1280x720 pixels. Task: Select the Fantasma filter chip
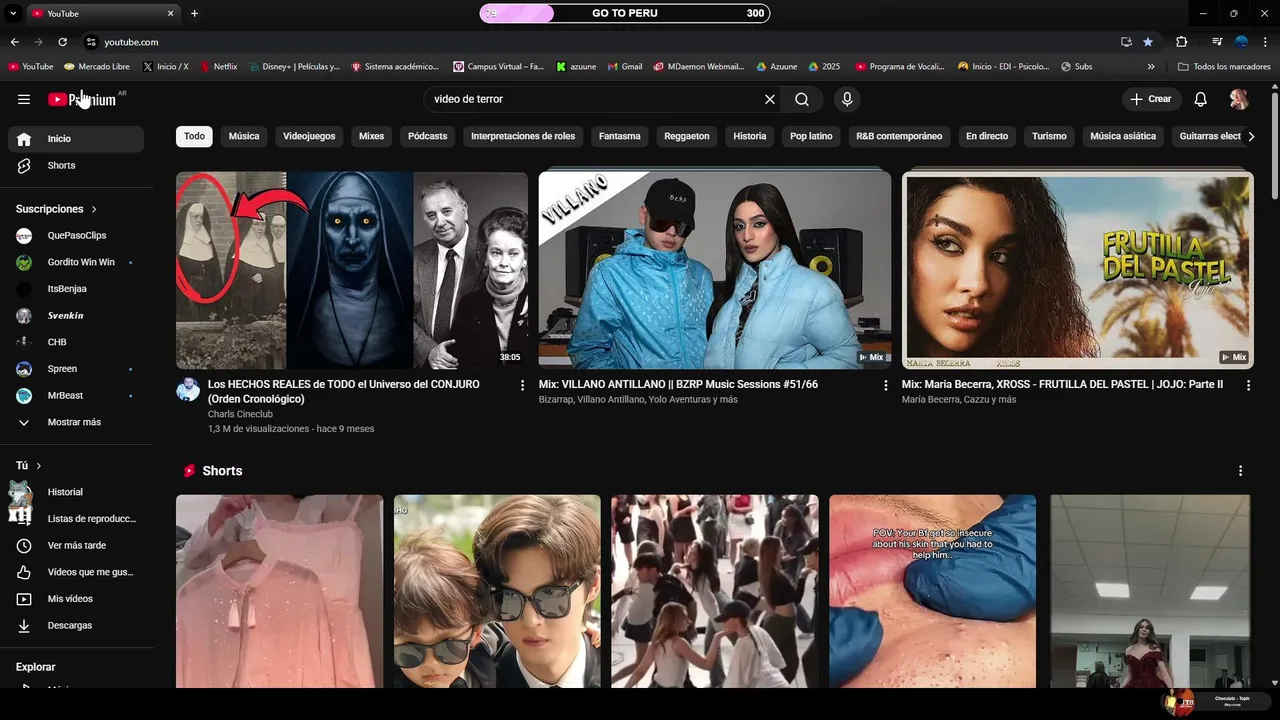[620, 136]
